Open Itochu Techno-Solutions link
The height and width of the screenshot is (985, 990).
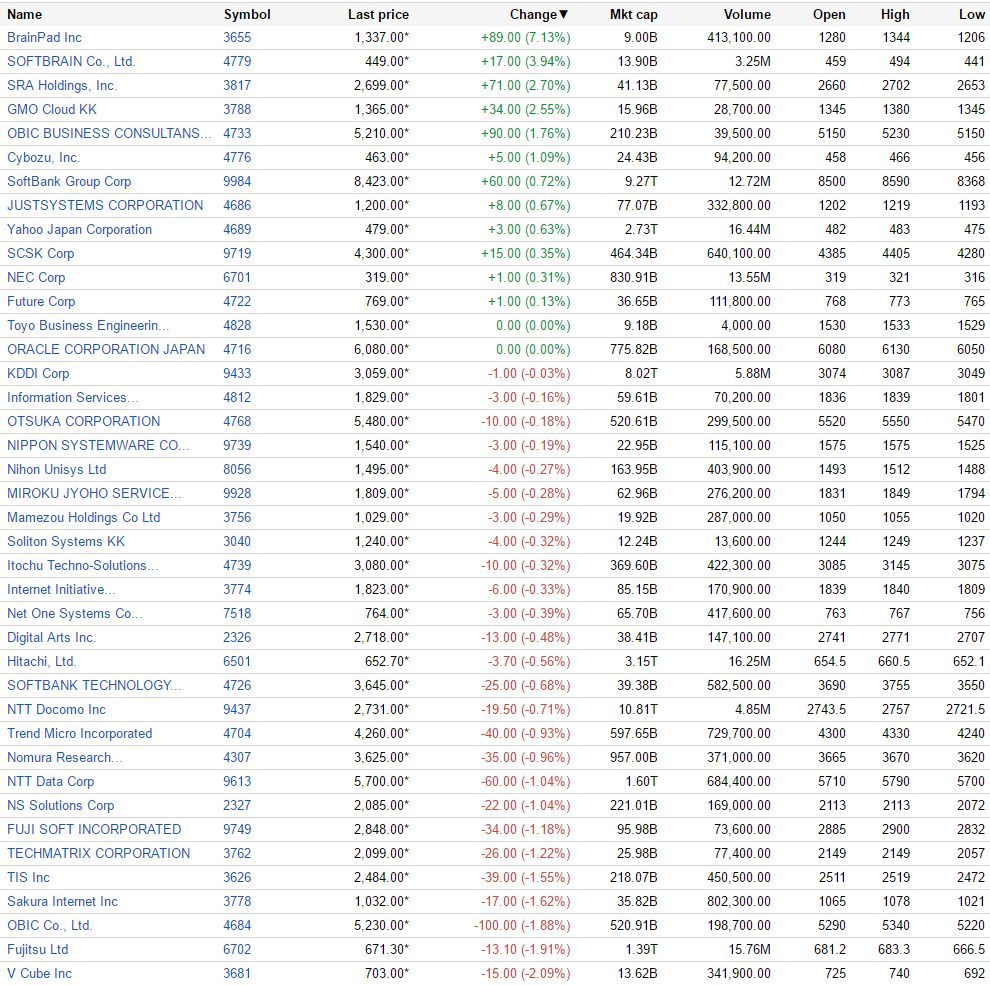point(83,565)
